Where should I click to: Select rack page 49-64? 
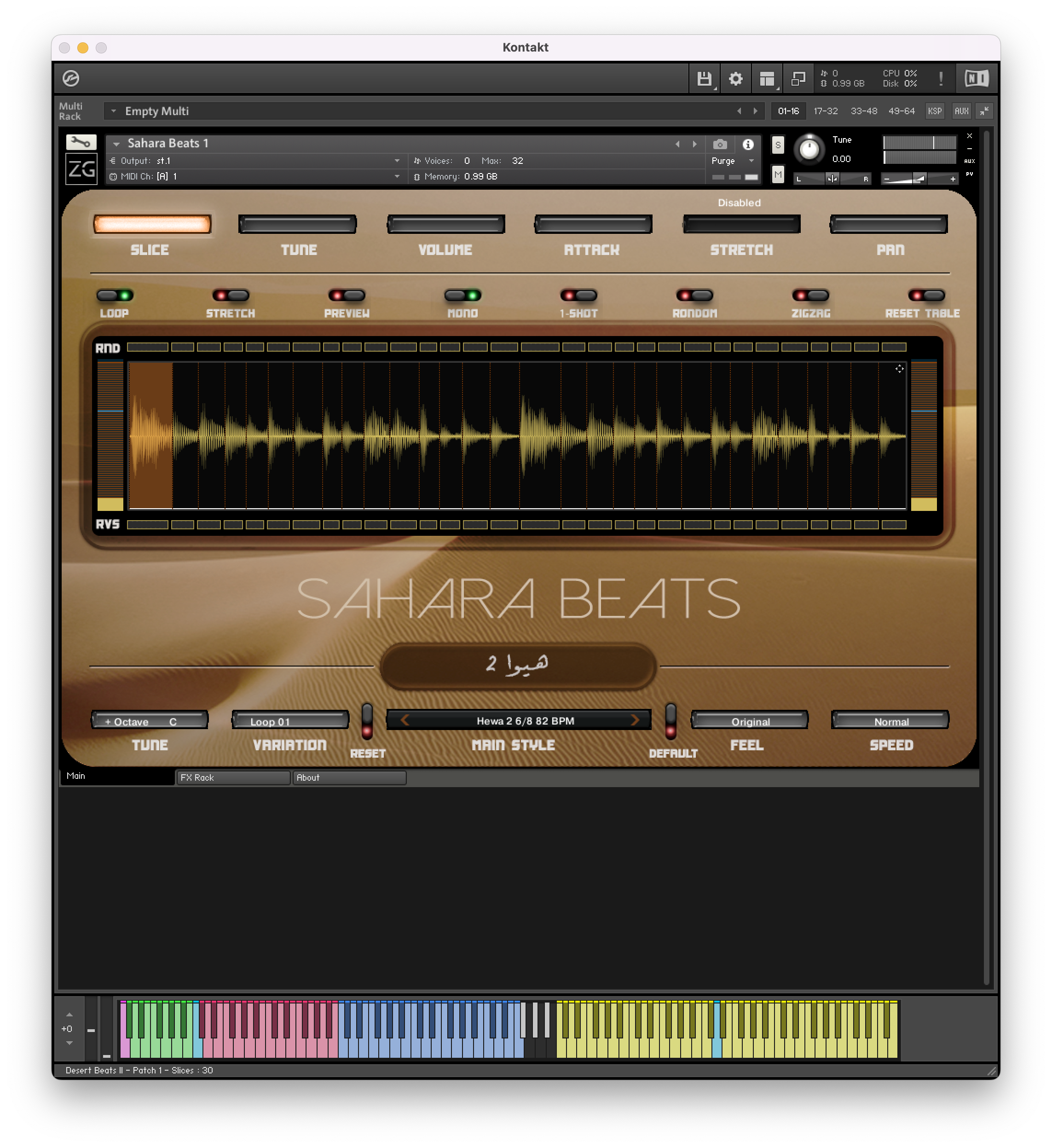pyautogui.click(x=902, y=111)
